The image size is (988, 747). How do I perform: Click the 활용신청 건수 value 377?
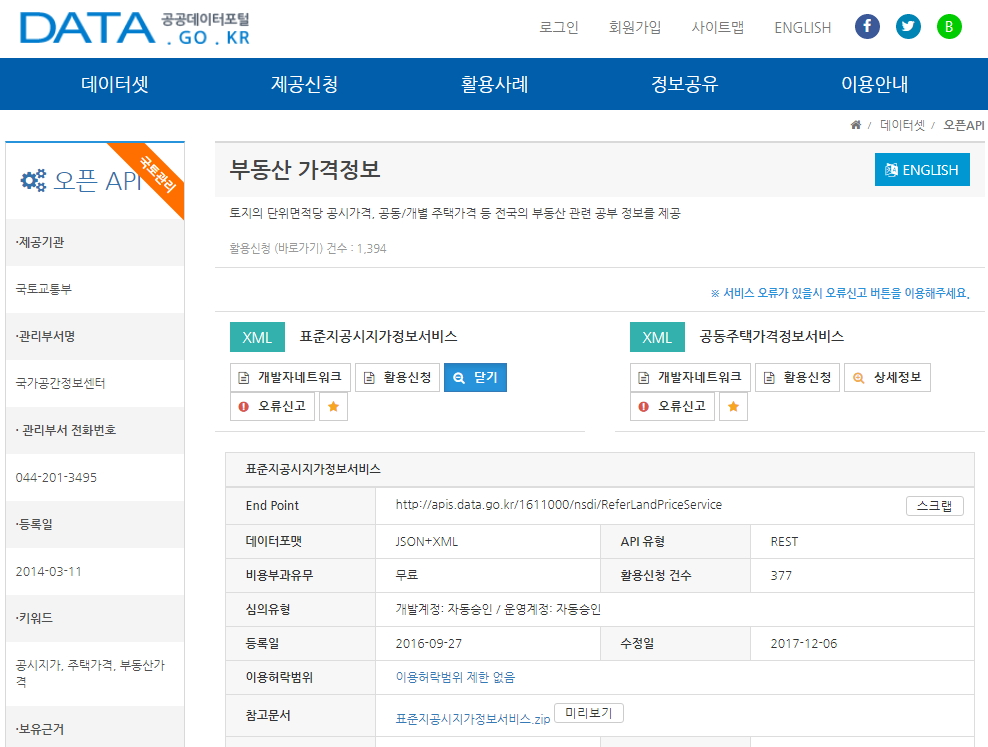(x=781, y=576)
